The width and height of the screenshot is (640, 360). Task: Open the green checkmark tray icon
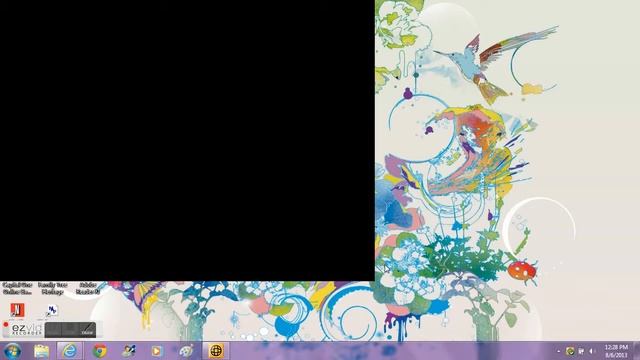(570, 351)
